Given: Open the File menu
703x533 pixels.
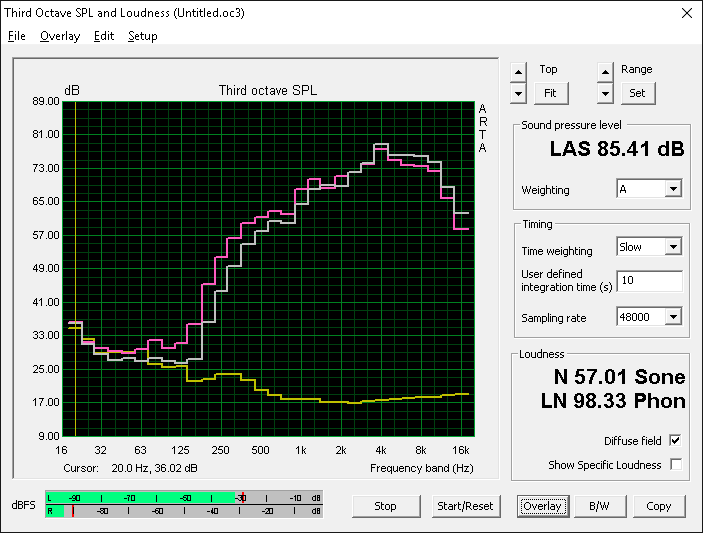Looking at the screenshot, I should [x=17, y=36].
